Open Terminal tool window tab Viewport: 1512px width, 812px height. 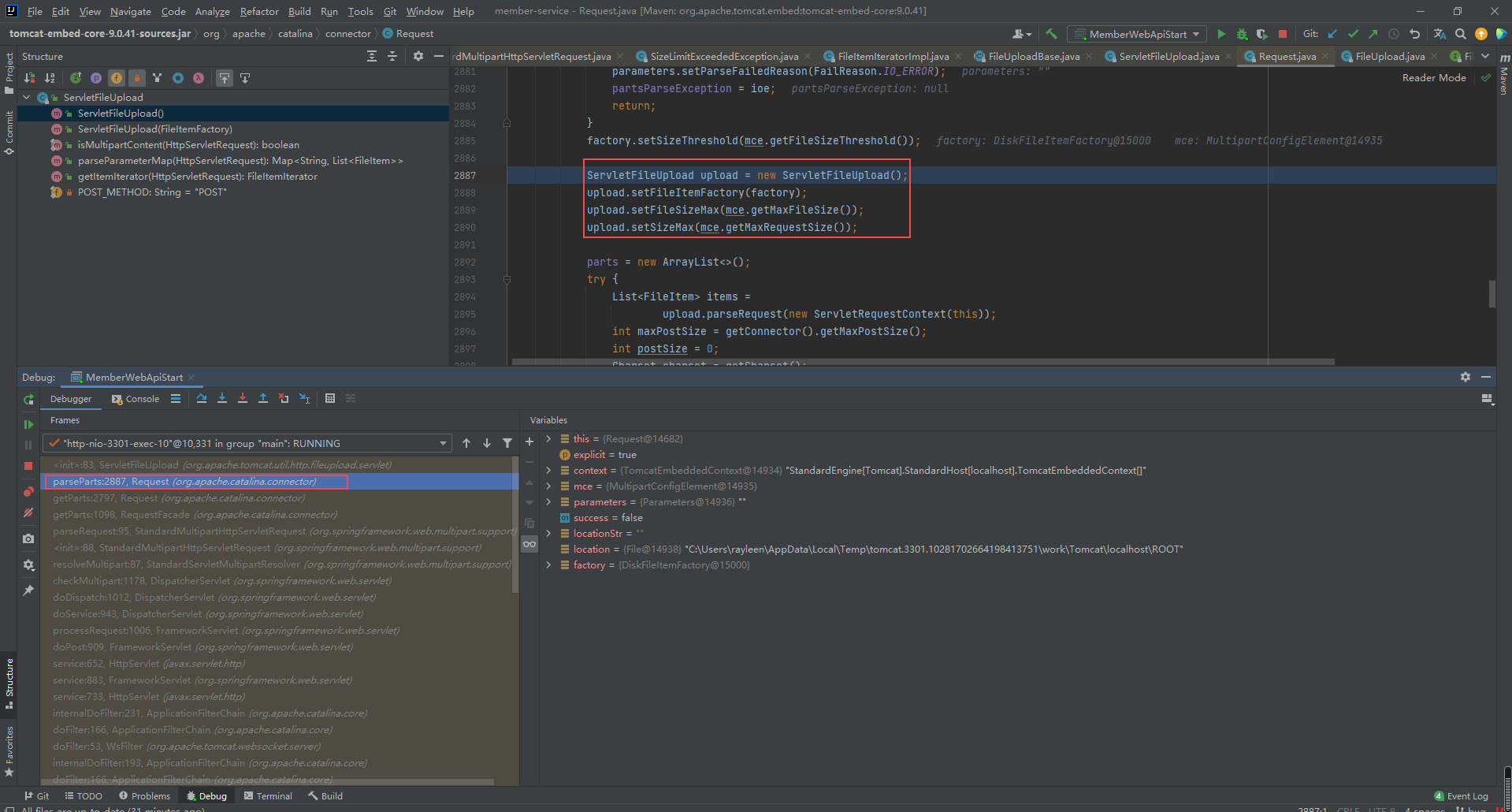tap(268, 796)
